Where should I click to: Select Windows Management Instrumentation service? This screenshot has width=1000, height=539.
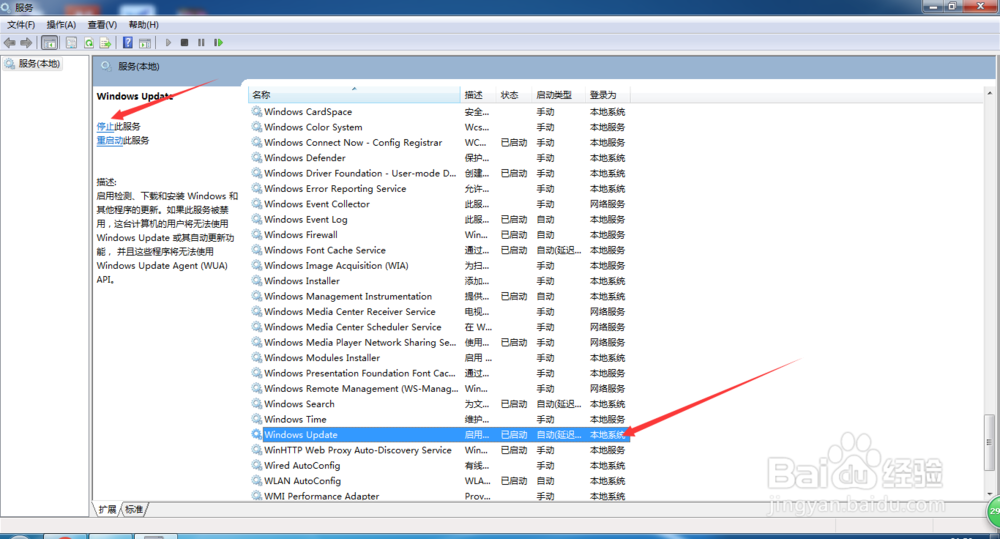point(439,296)
